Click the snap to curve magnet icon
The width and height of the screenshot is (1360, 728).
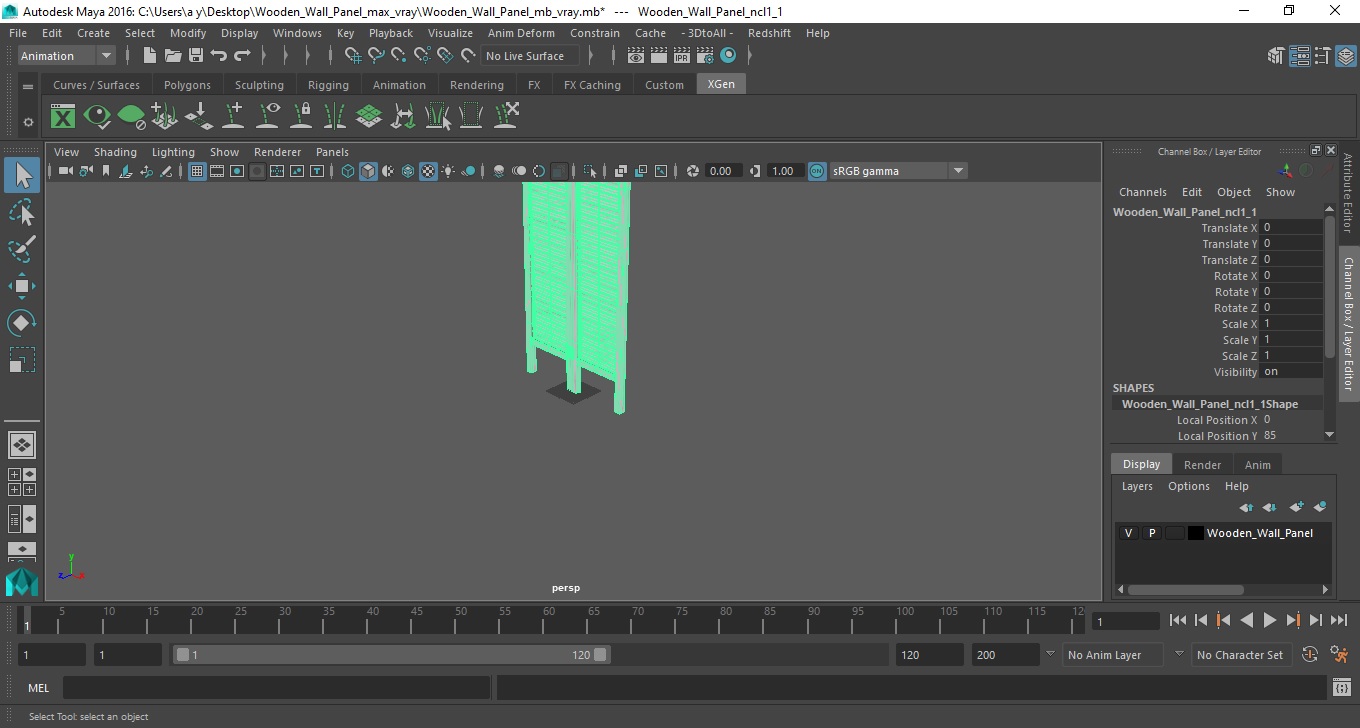375,56
